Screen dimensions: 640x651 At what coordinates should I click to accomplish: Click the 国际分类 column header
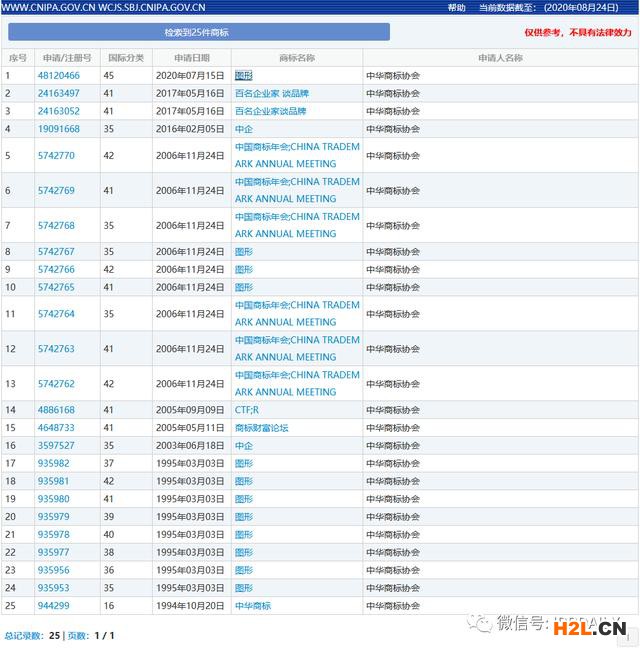click(x=126, y=58)
